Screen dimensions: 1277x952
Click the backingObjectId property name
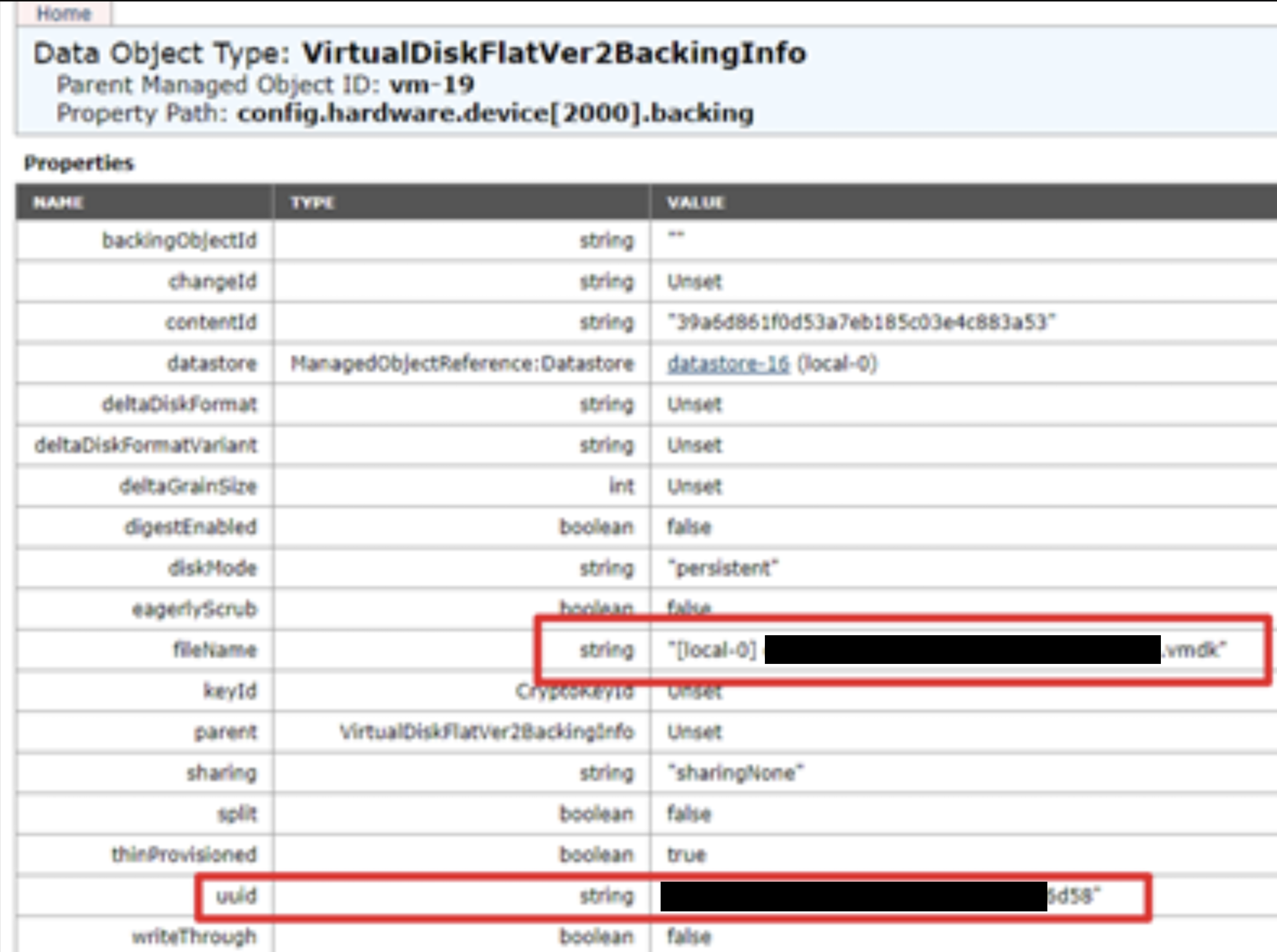click(179, 240)
